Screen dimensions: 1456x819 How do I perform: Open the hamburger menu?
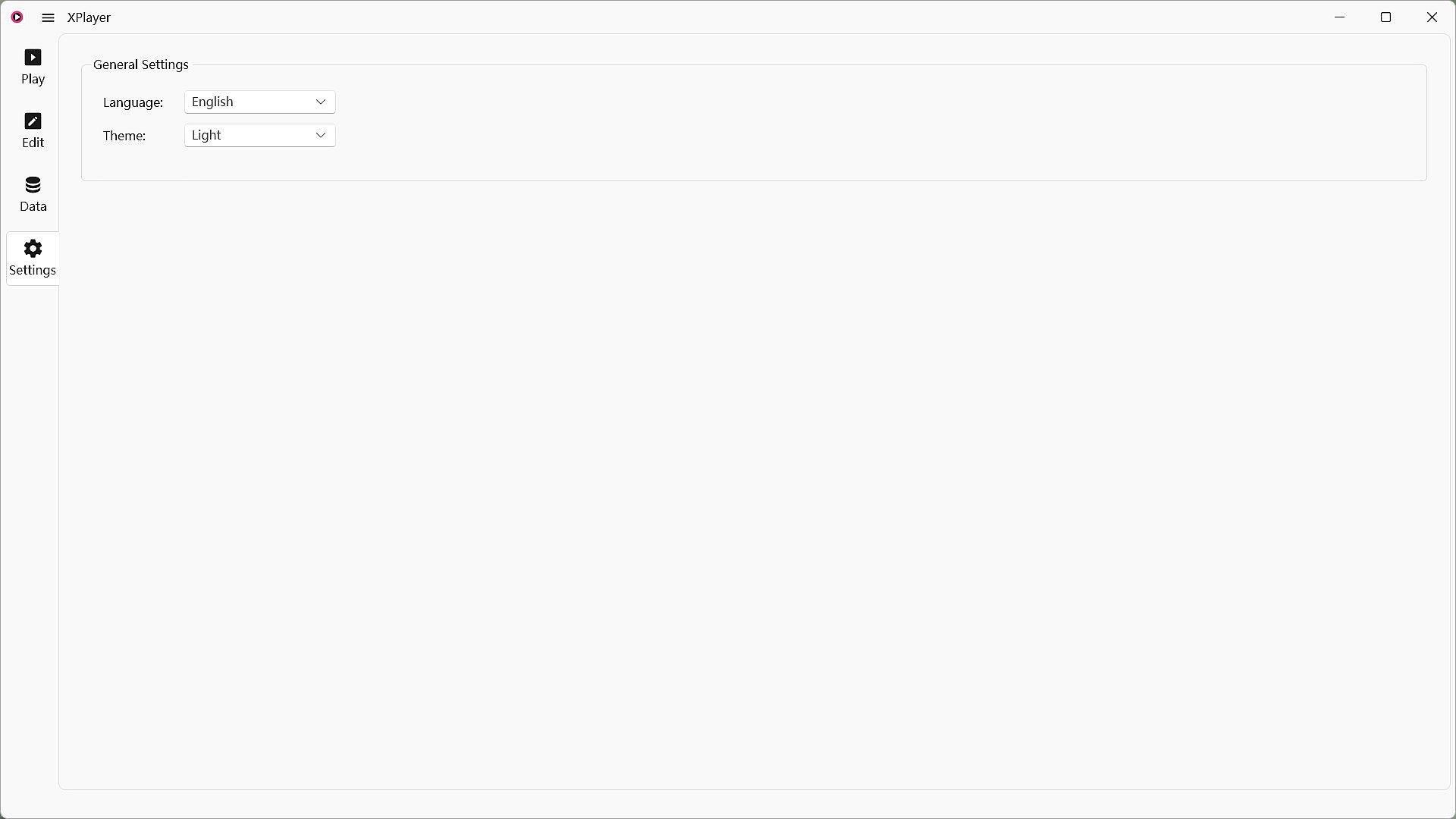[48, 17]
